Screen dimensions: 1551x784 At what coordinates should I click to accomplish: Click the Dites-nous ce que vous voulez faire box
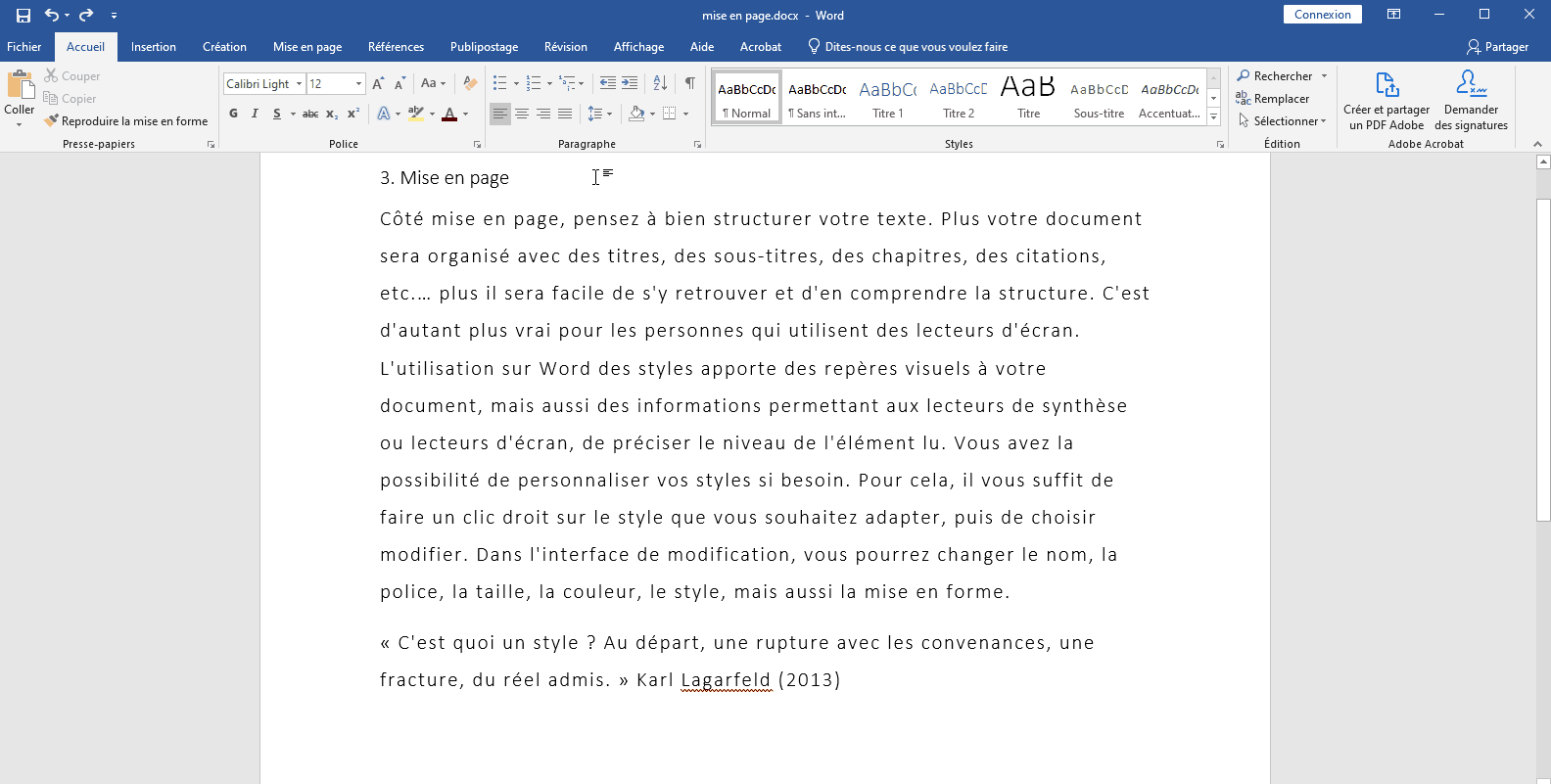pyautogui.click(x=907, y=46)
